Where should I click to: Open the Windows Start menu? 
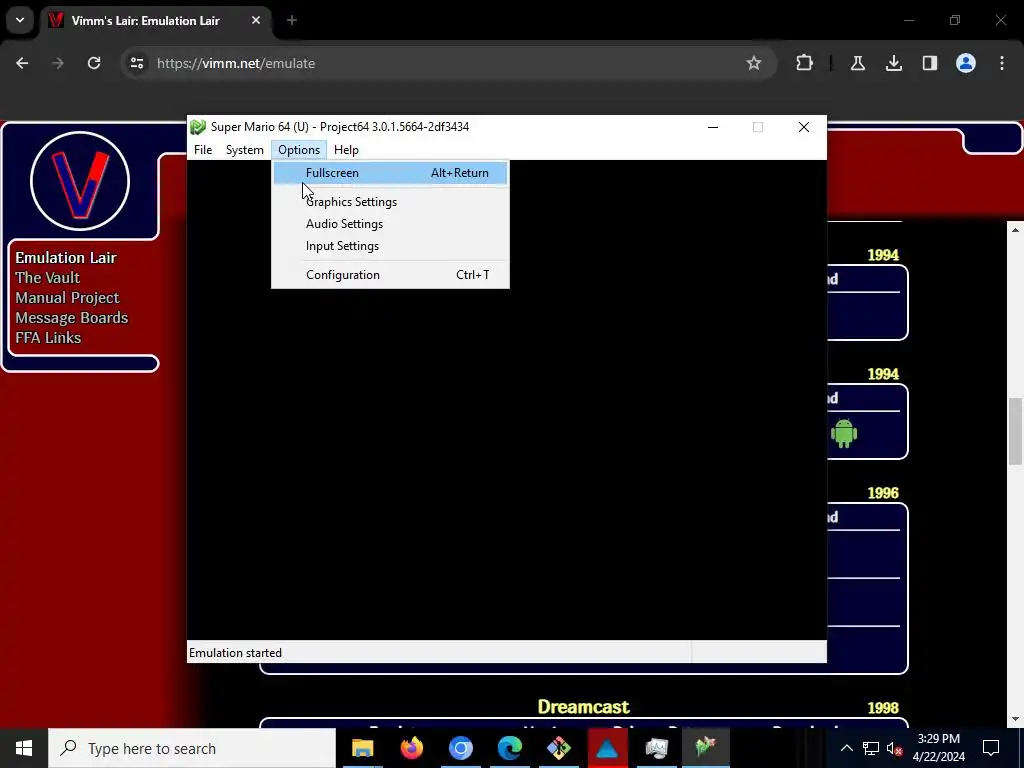pyautogui.click(x=24, y=748)
